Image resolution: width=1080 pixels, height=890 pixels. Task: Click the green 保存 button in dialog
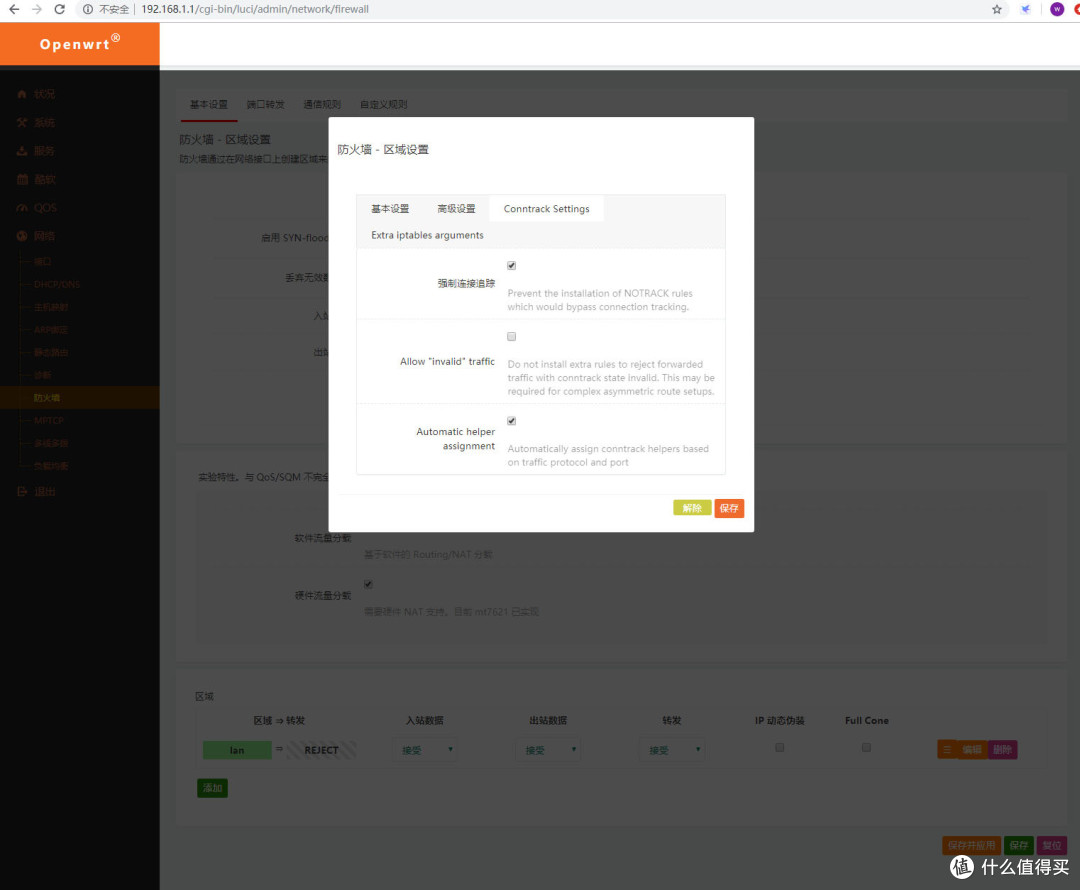pos(729,507)
